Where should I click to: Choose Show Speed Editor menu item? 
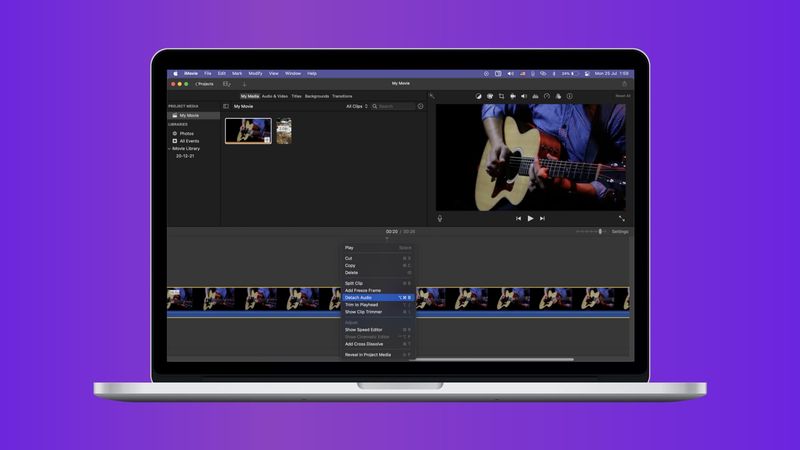tap(378, 330)
